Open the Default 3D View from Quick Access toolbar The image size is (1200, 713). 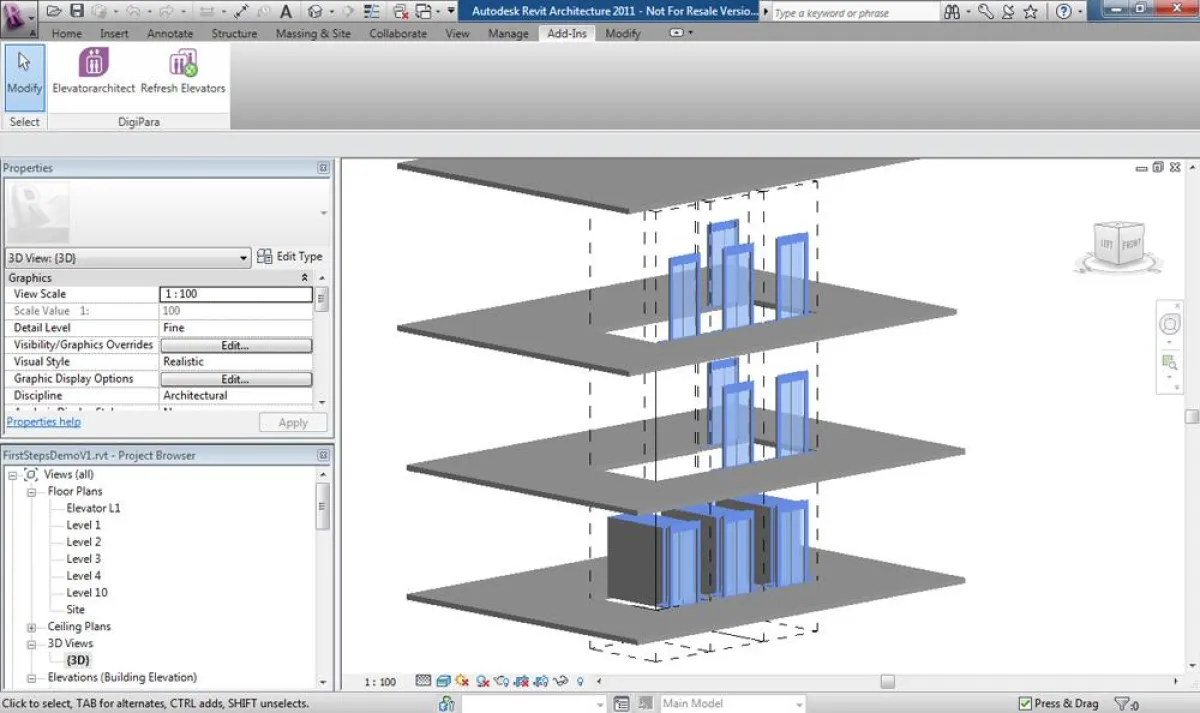tap(316, 11)
